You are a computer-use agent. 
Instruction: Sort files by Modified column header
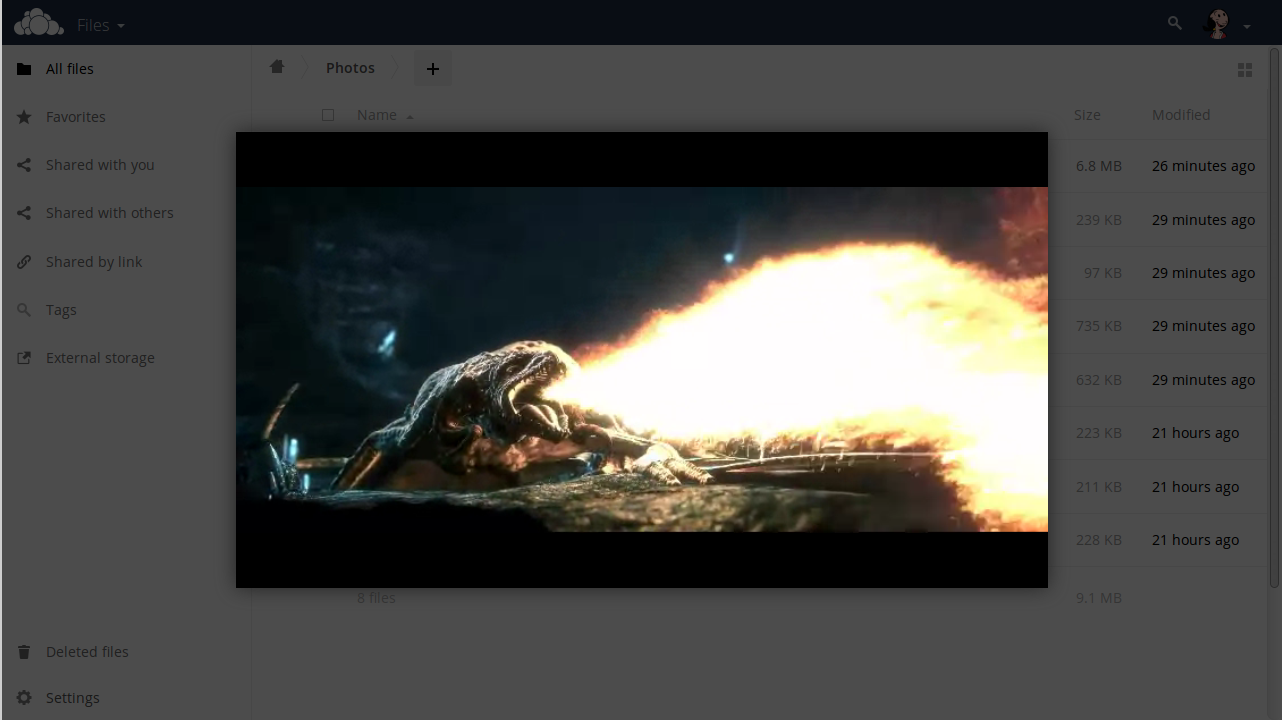pos(1180,115)
